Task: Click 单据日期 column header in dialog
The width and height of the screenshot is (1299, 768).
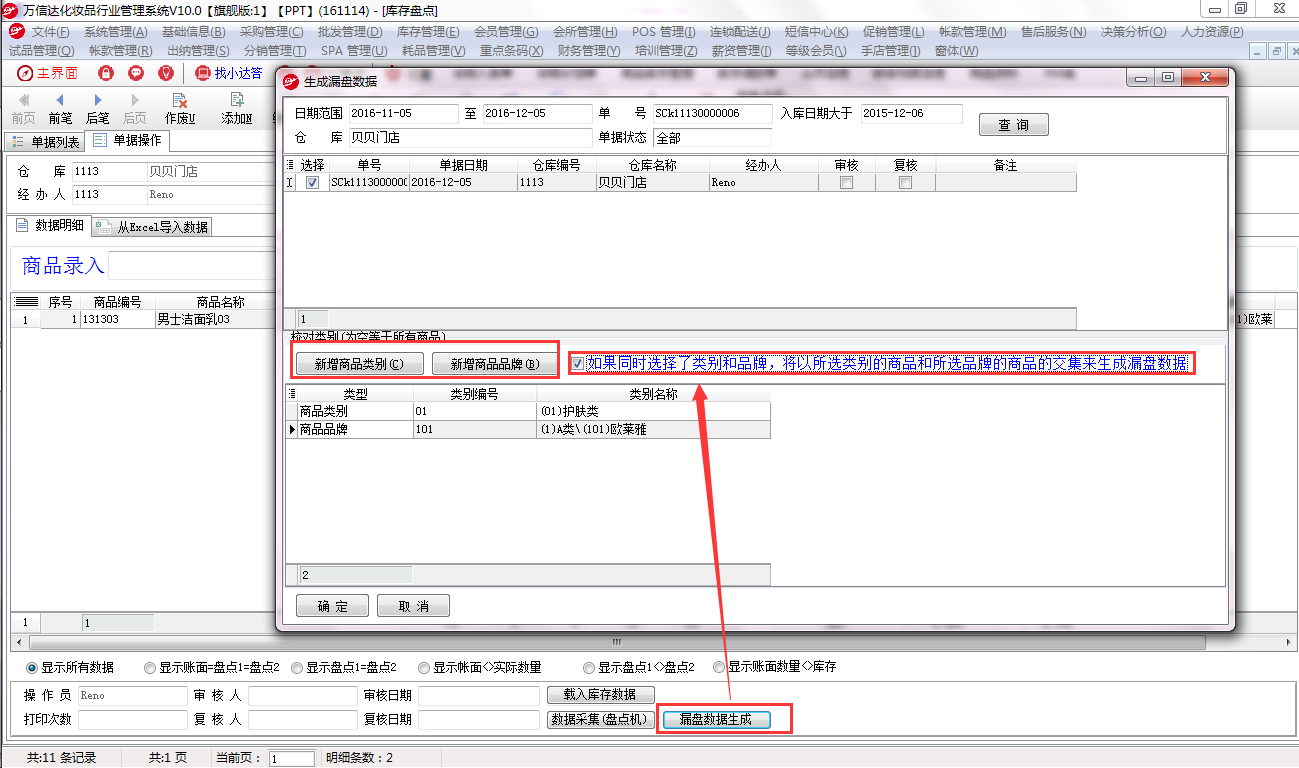Action: pos(463,165)
